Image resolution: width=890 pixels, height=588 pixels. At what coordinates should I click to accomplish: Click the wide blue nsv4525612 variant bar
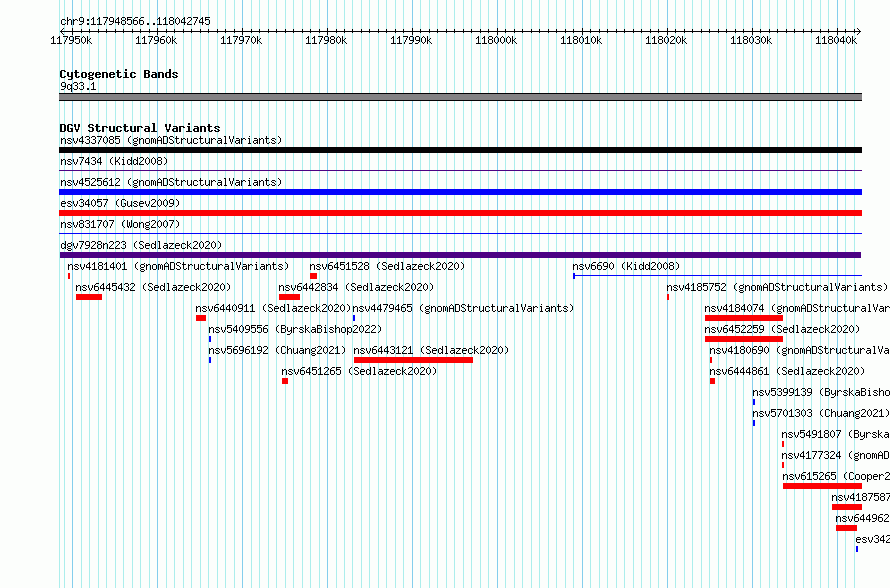(460, 192)
